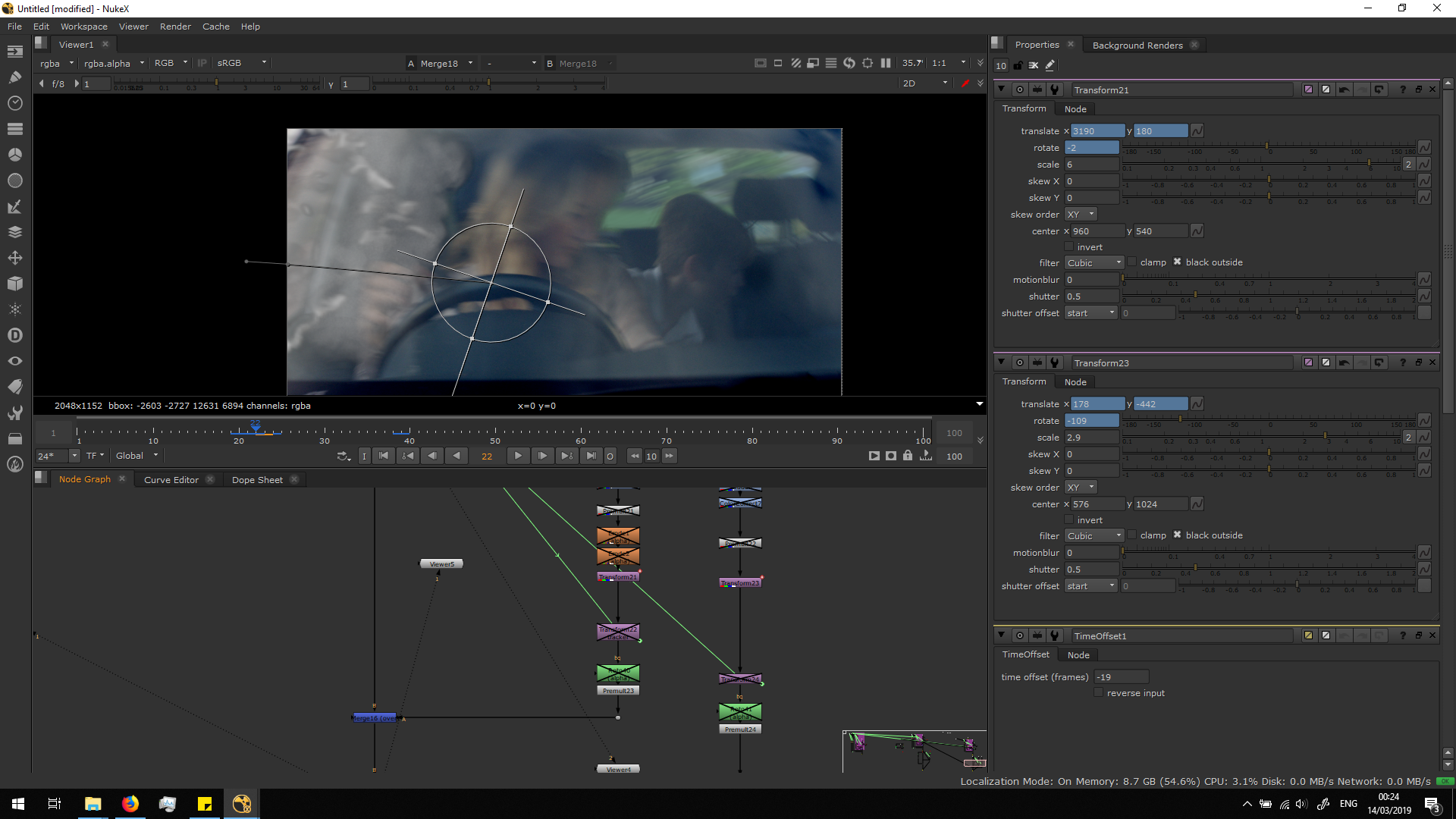This screenshot has height=819, width=1456.
Task: Switch to the Curve Editor tab
Action: (171, 480)
